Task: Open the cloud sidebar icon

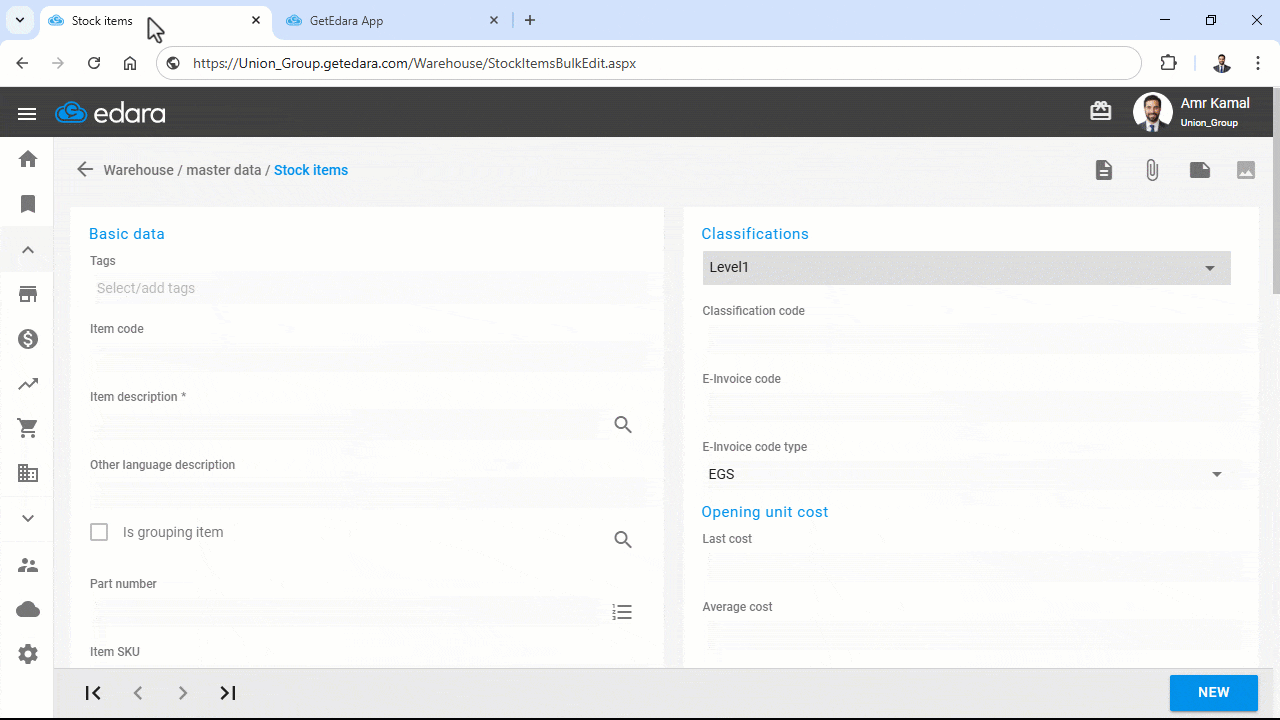Action: [x=28, y=610]
